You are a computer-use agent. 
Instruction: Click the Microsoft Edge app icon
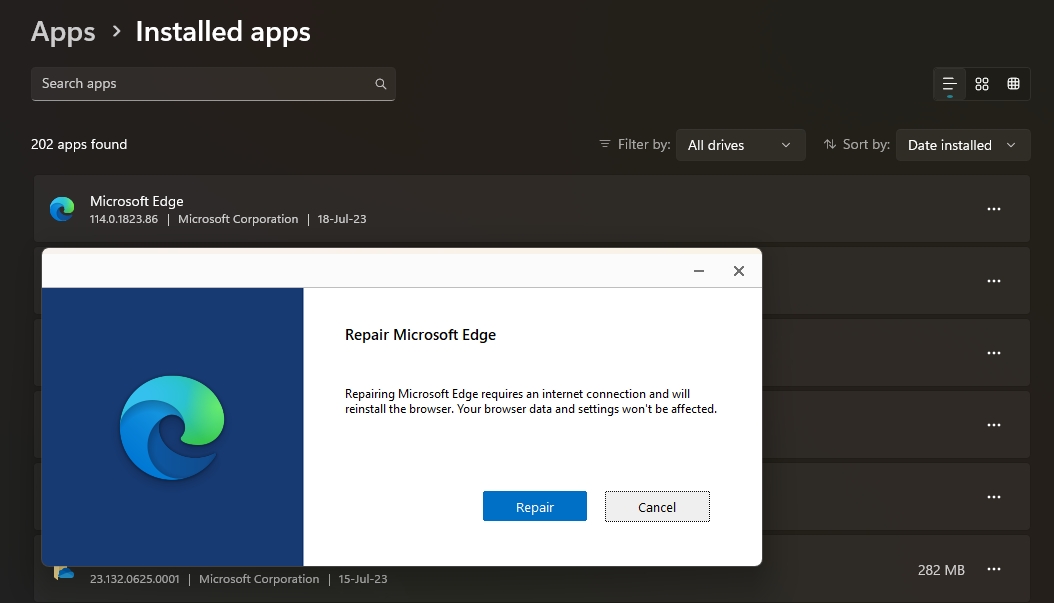(62, 209)
